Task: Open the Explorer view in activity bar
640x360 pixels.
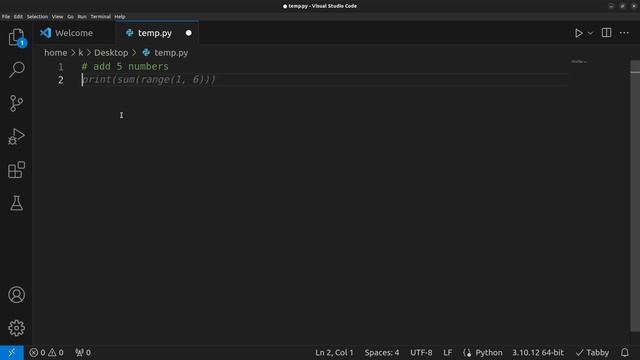Action: [16, 37]
